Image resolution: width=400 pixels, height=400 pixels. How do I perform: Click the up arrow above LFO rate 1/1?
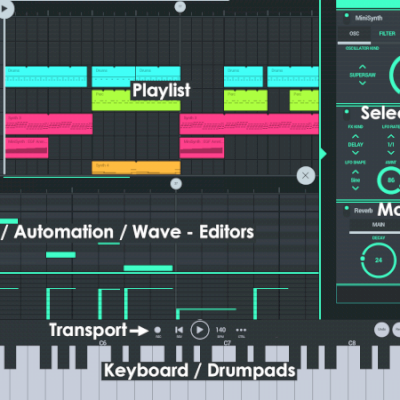pyautogui.click(x=391, y=136)
